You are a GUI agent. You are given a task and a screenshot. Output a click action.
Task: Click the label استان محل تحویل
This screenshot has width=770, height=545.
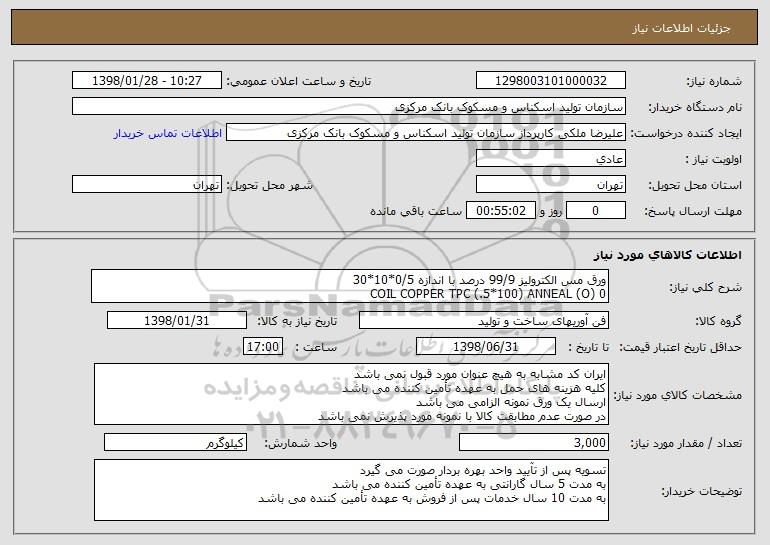(695, 185)
